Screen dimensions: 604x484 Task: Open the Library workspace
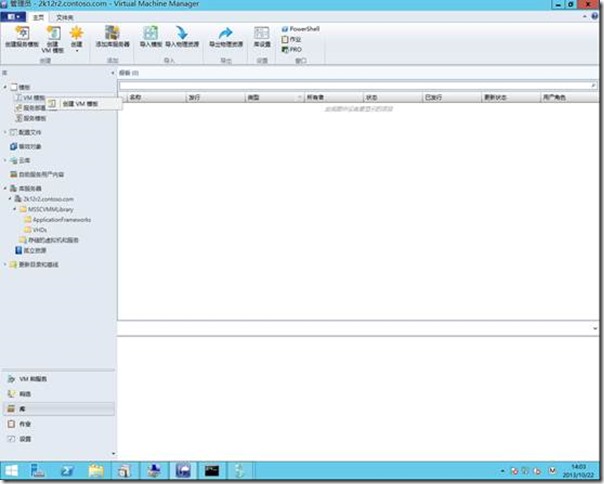(59, 409)
